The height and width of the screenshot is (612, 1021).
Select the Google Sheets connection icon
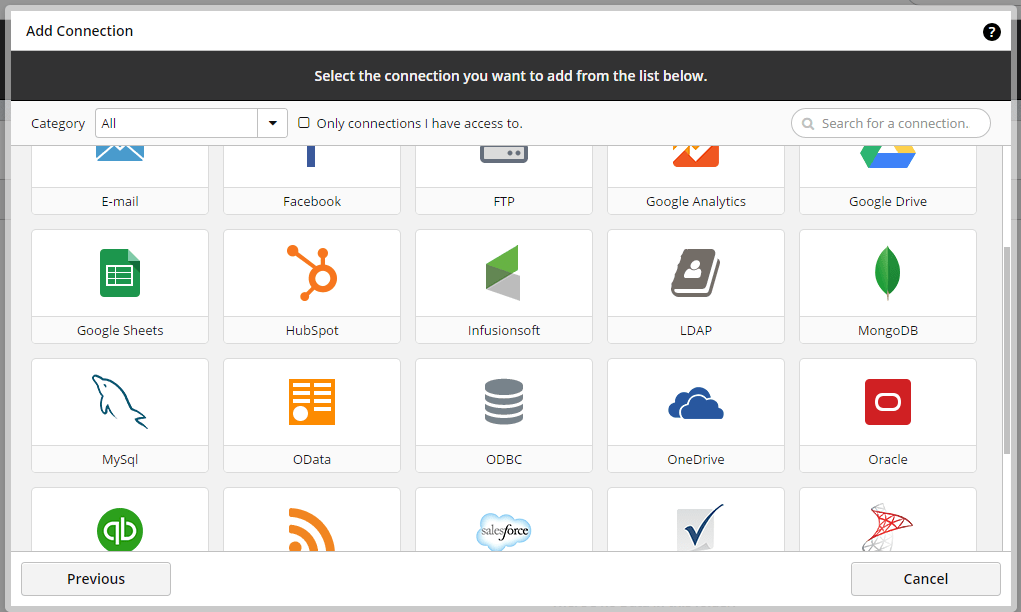(120, 273)
